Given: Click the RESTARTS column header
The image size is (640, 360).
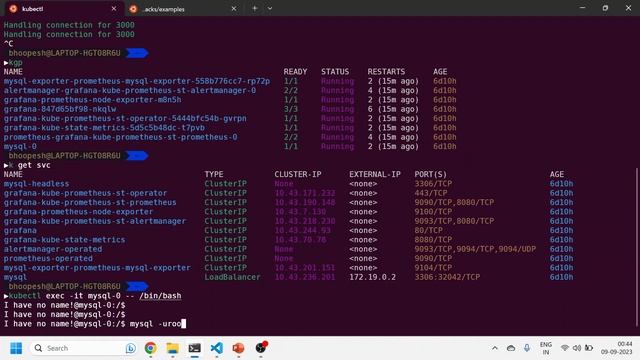Looking at the screenshot, I should click(x=386, y=72).
